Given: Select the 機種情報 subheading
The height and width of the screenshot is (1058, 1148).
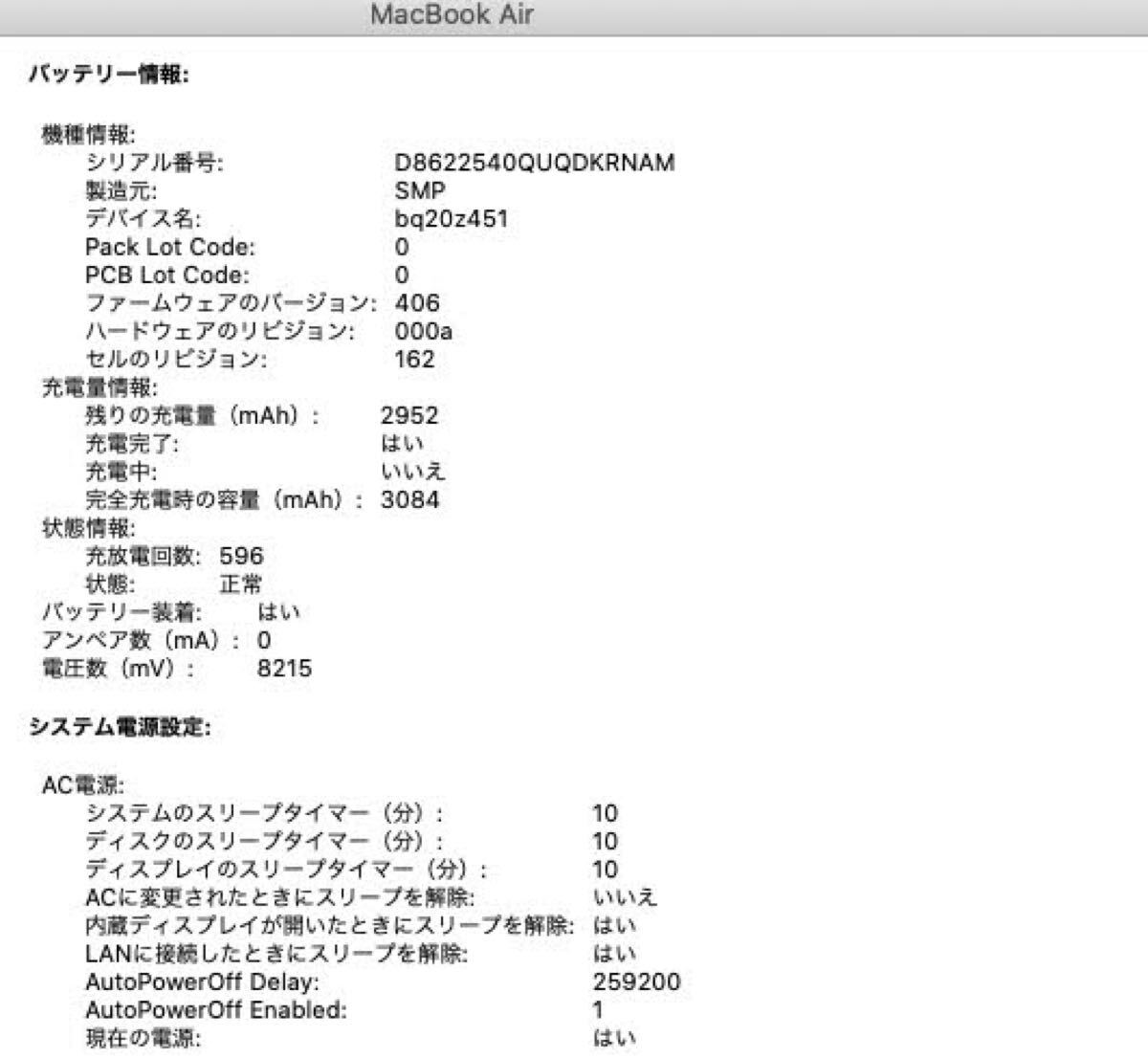Looking at the screenshot, I should [x=89, y=134].
